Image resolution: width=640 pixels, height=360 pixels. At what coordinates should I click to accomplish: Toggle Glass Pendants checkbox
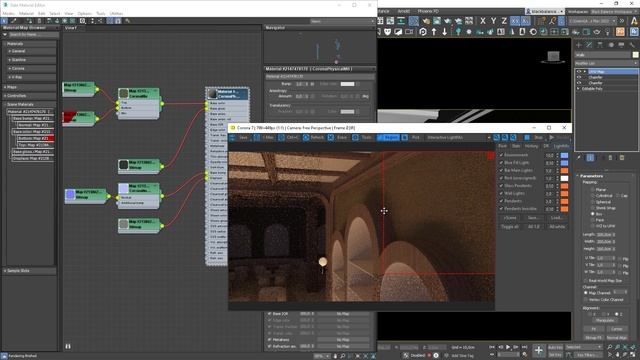[x=501, y=186]
